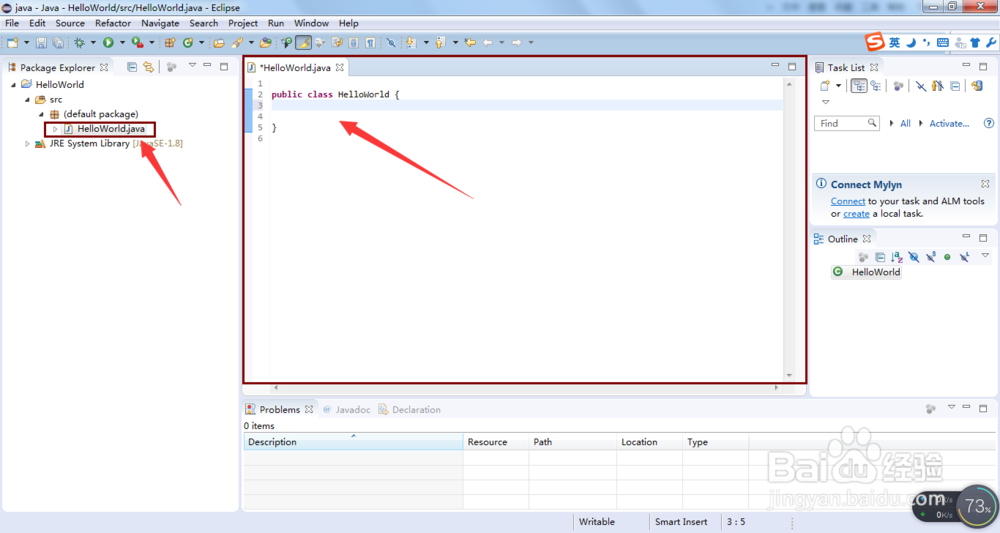1000x533 pixels.
Task: Toggle Hide Local Types in Outline
Action: pos(964,257)
